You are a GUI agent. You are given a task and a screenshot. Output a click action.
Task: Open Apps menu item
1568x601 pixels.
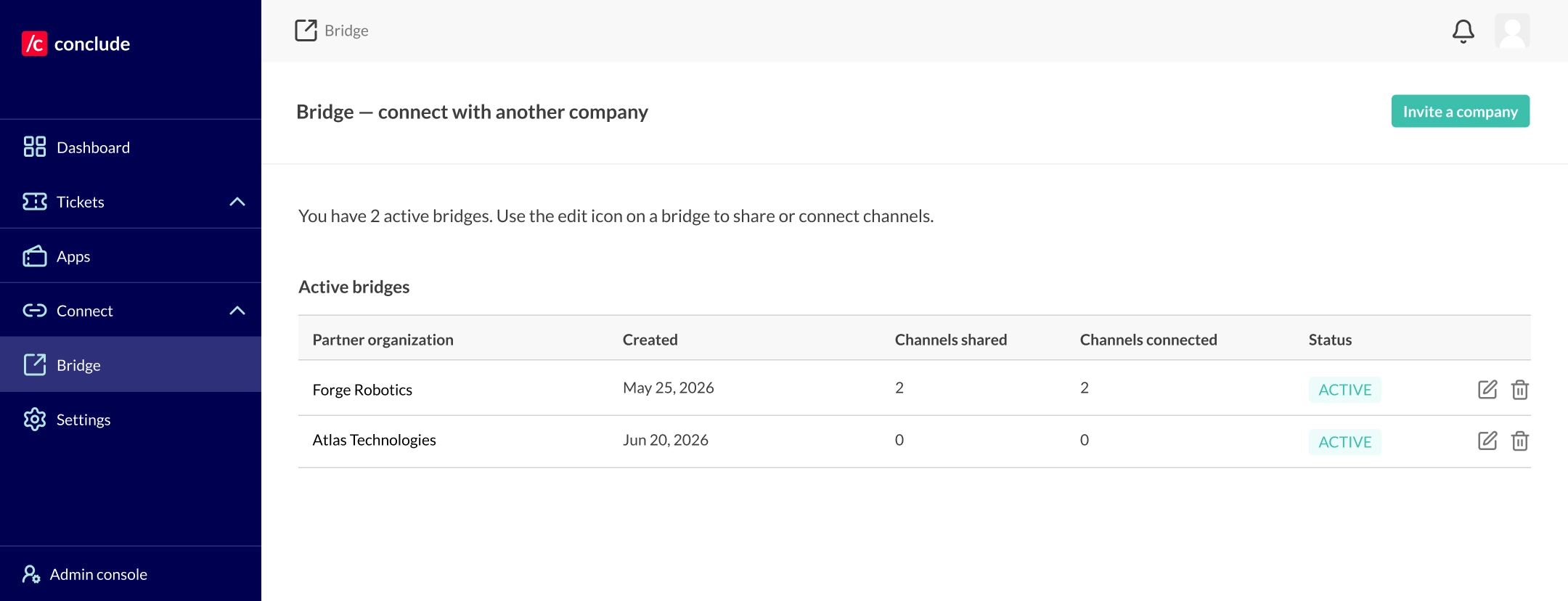(x=131, y=255)
